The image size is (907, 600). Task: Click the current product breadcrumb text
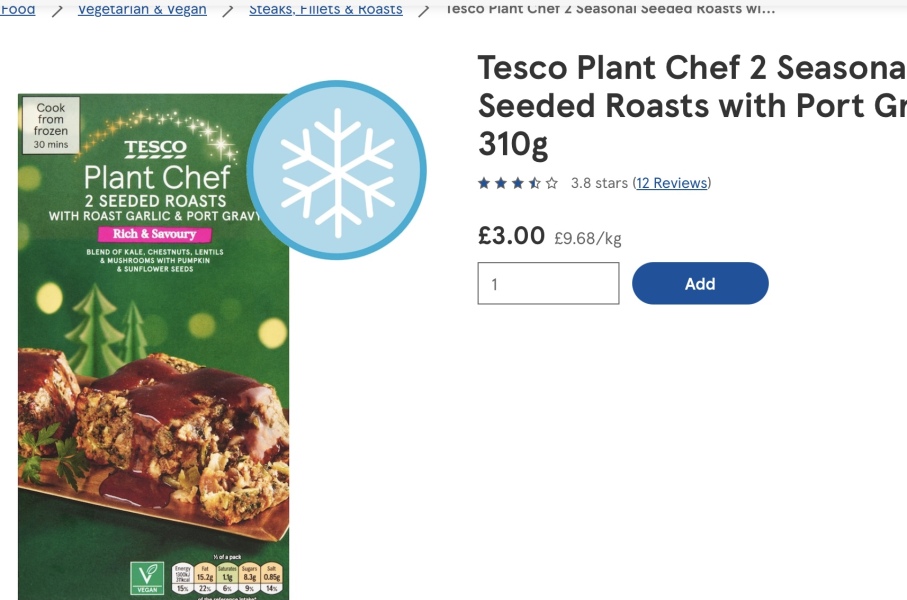610,9
